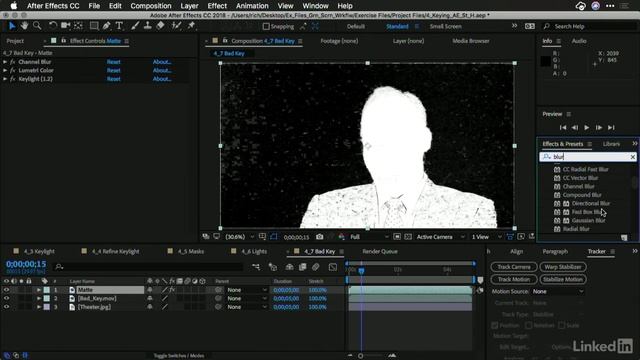This screenshot has height=360, width=640.
Task: Enable the Snapping checkbox
Action: (x=266, y=27)
